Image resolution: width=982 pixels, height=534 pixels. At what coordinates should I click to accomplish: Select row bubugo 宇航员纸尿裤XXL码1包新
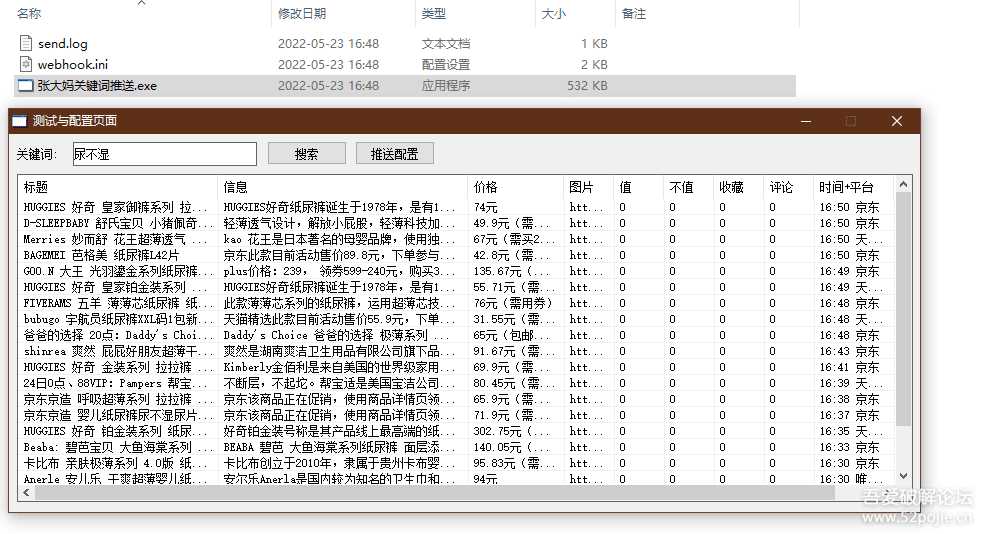click(x=457, y=319)
